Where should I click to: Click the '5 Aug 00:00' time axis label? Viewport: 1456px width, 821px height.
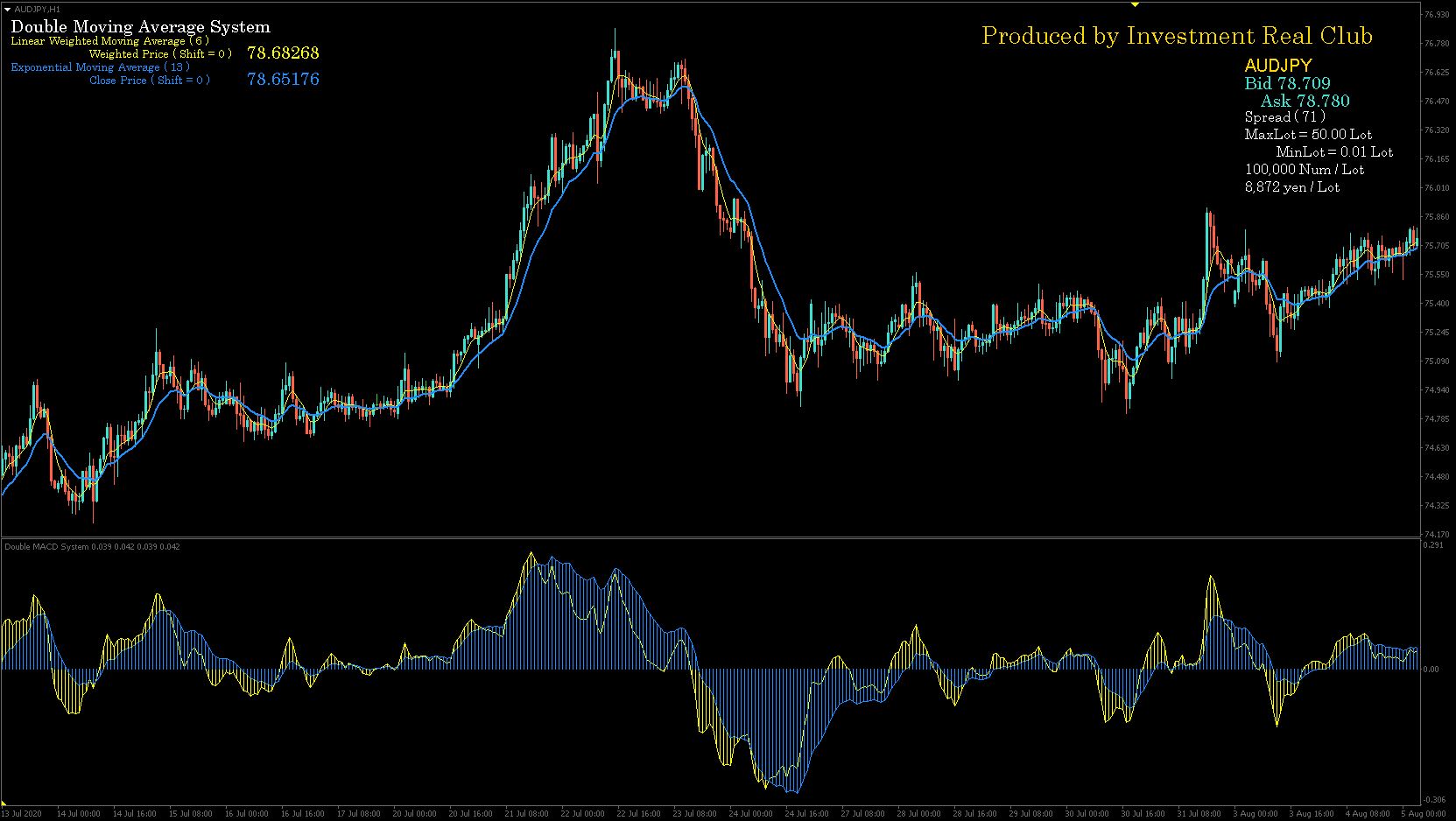[1423, 814]
